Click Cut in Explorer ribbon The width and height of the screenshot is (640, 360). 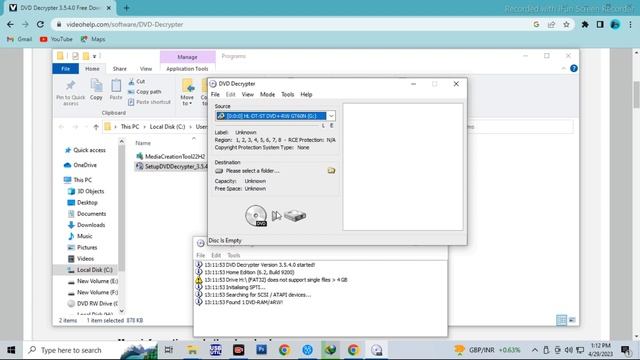[x=137, y=82]
